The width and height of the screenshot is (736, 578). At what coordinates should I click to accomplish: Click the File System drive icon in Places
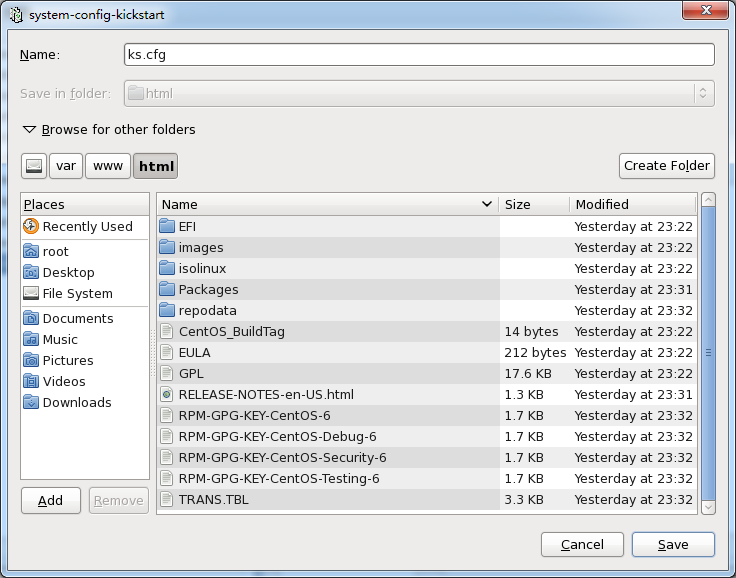[x=31, y=293]
